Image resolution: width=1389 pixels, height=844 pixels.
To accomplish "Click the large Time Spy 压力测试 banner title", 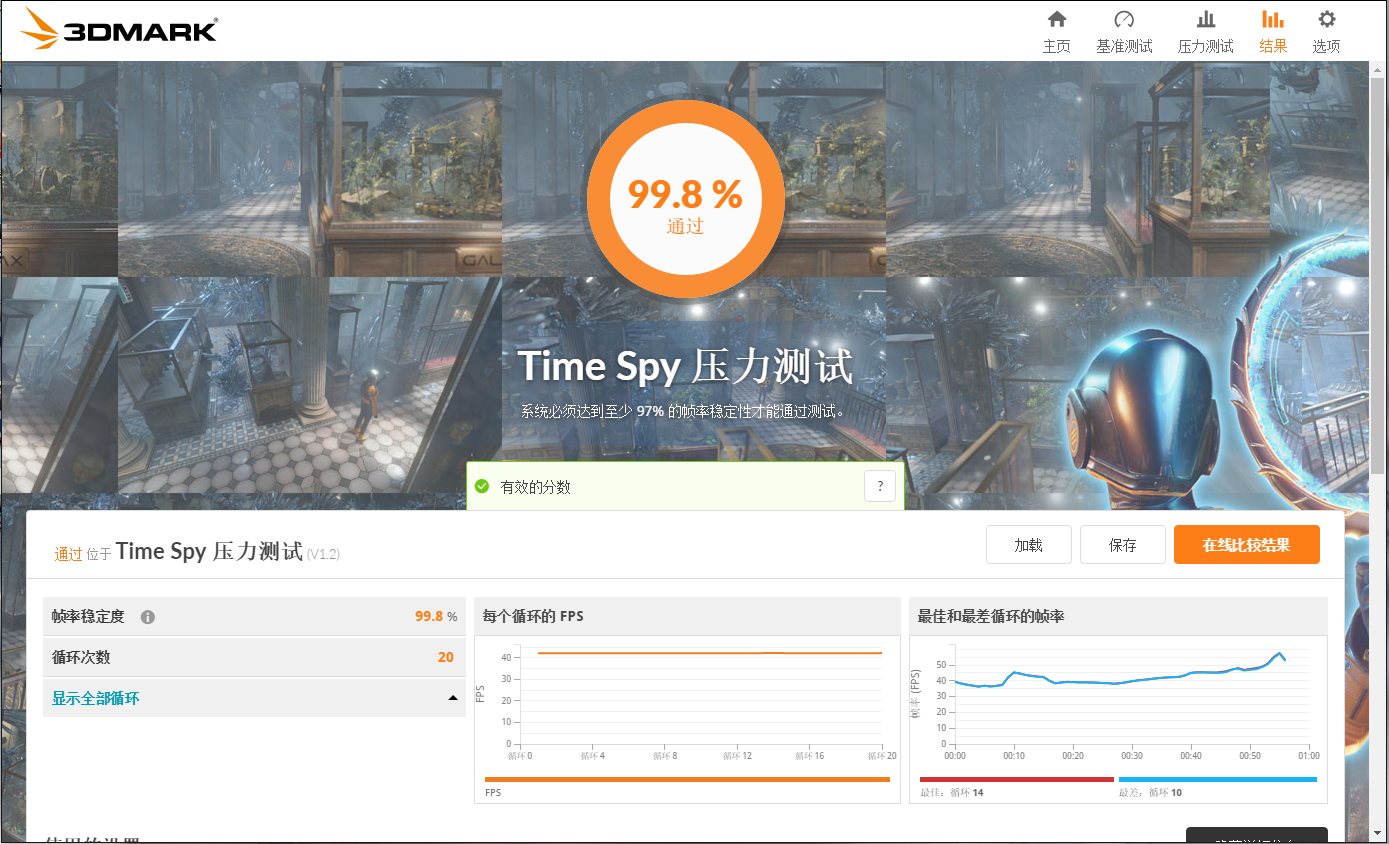I will pos(686,367).
